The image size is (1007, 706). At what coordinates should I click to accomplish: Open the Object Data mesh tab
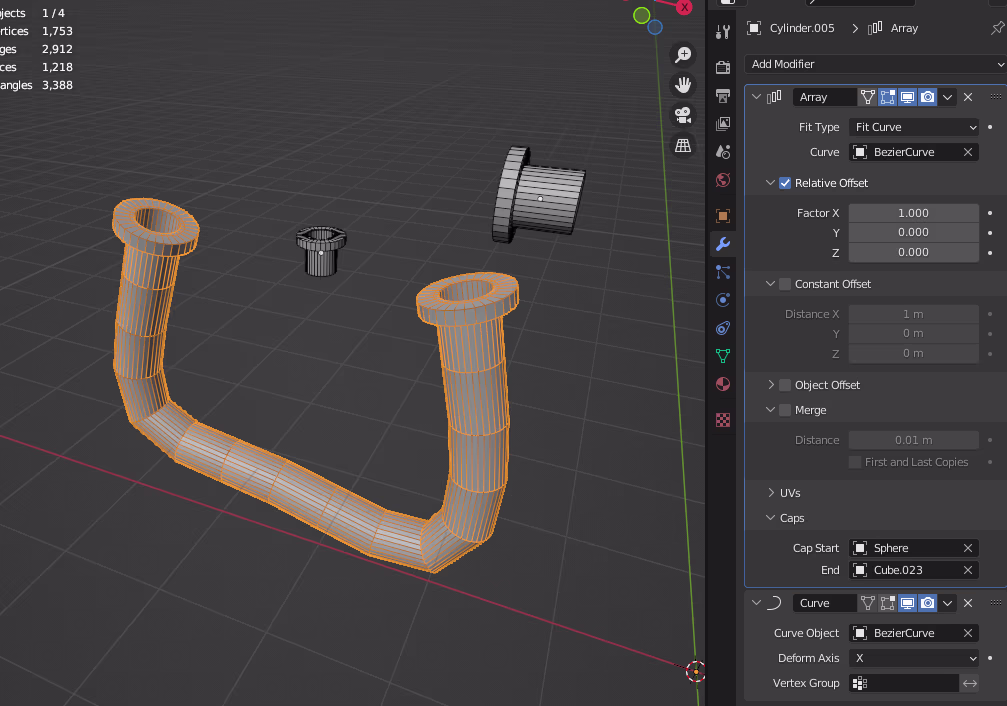click(x=722, y=356)
